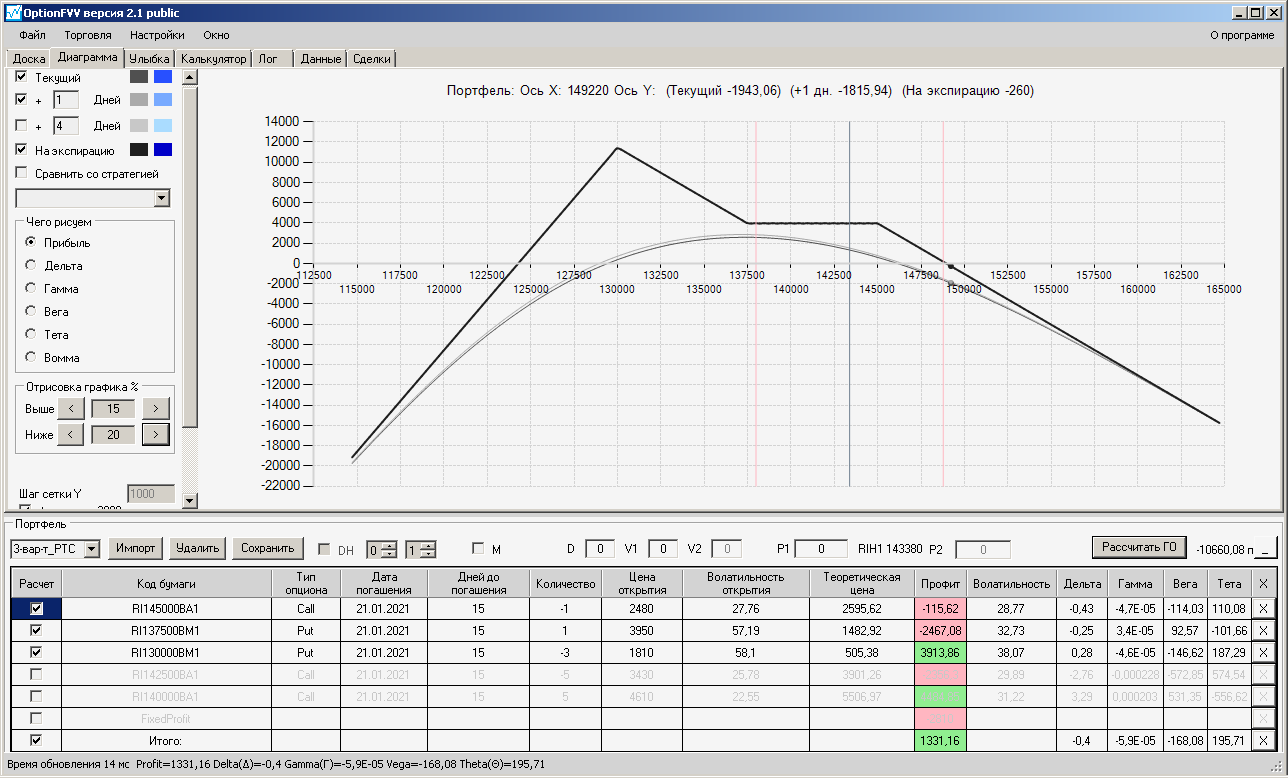Remove the greyed RI142500BA1 row using X
This screenshot has width=1288, height=778.
(1263, 674)
